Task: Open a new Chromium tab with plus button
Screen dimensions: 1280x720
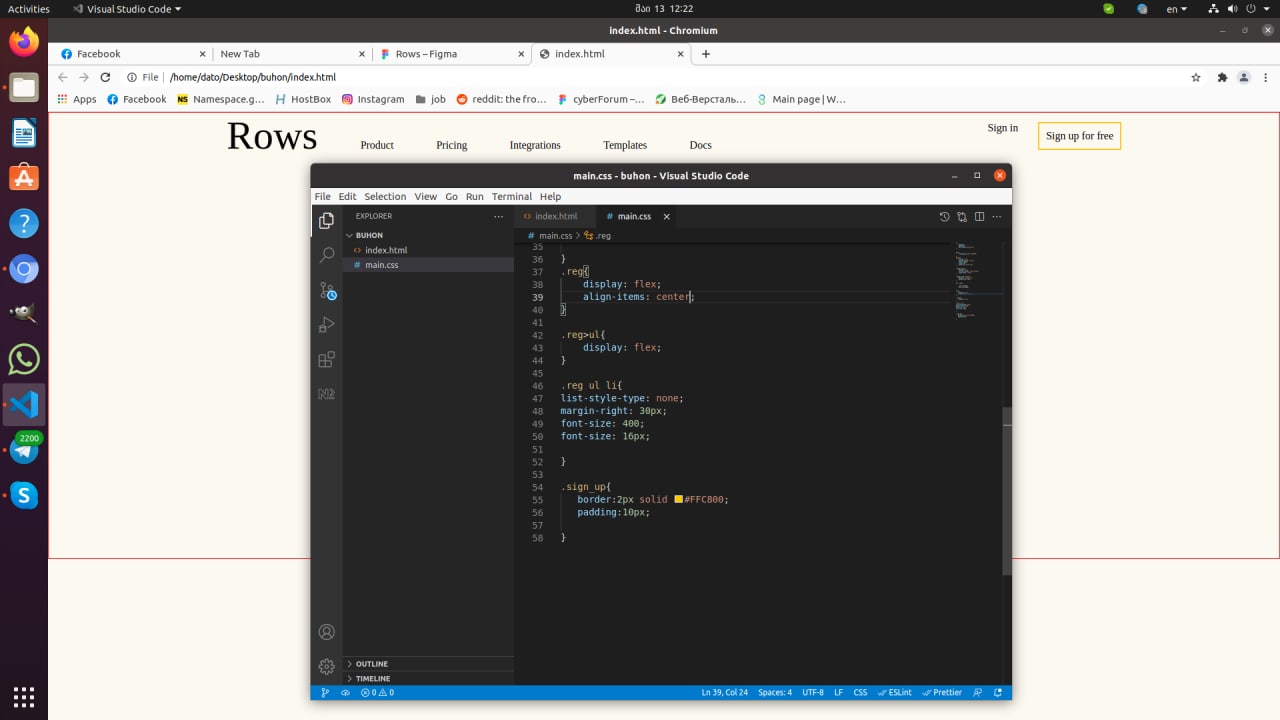Action: [706, 54]
